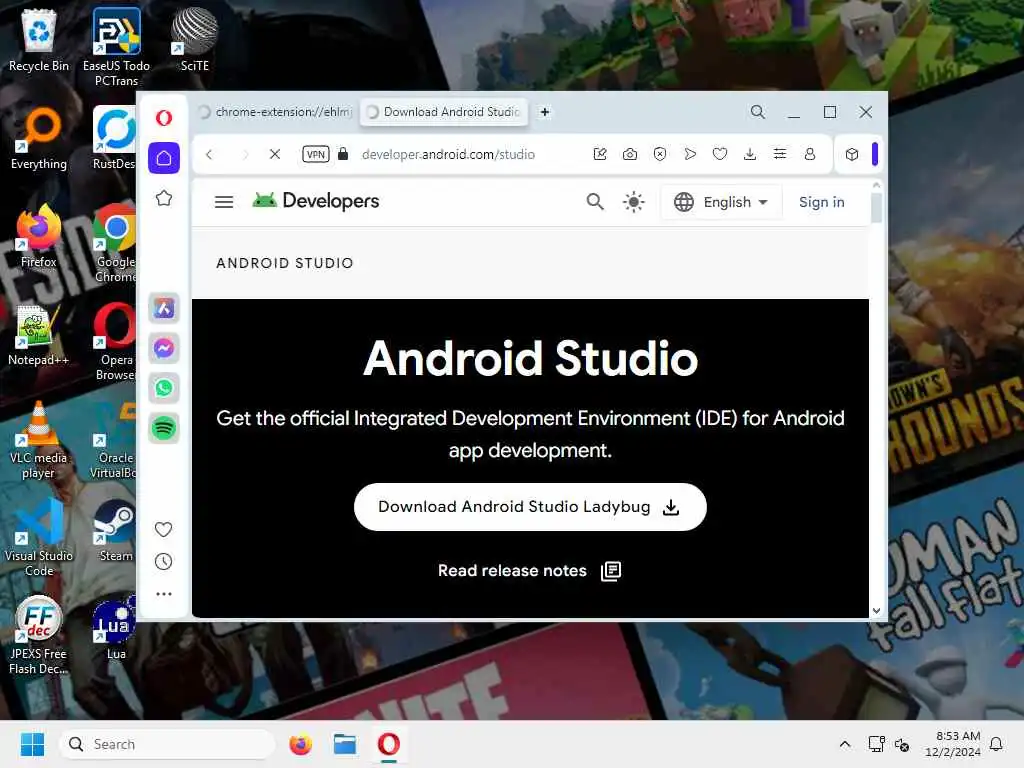Image resolution: width=1024 pixels, height=768 pixels.
Task: Click the Android Developers logo
Action: 315,201
